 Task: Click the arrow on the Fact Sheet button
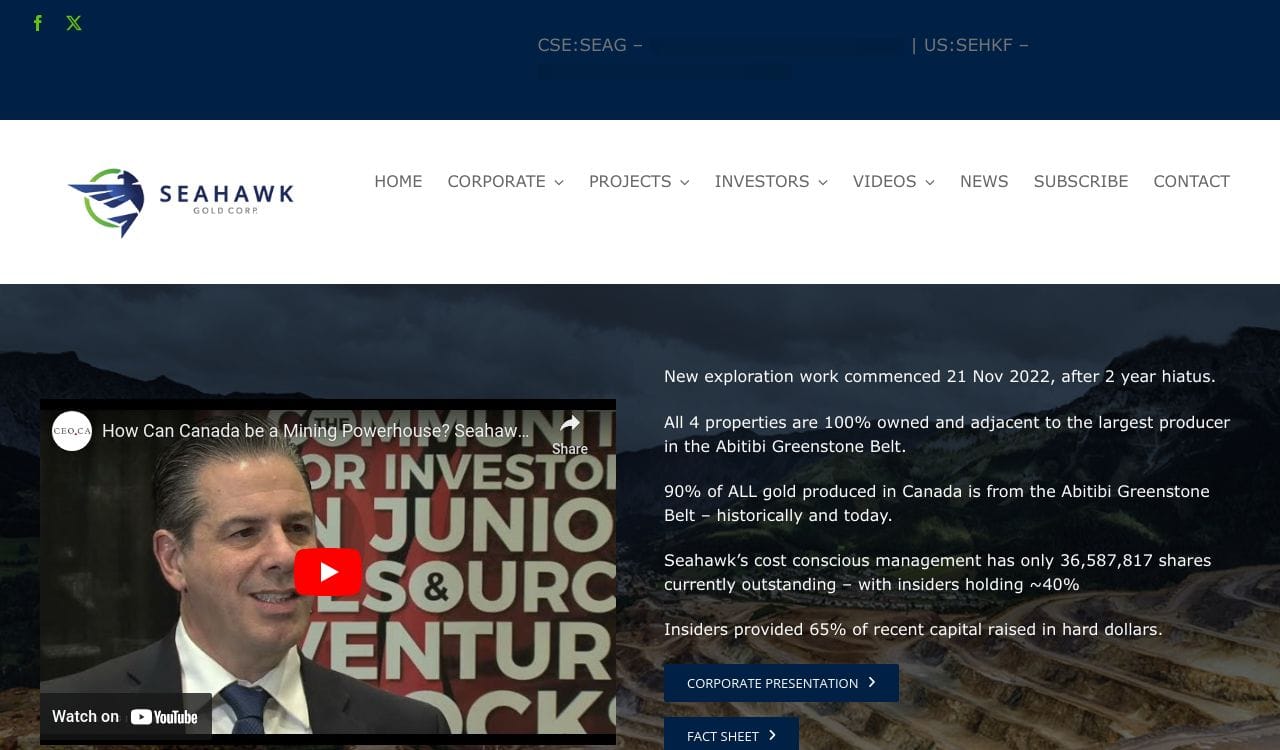coord(772,735)
